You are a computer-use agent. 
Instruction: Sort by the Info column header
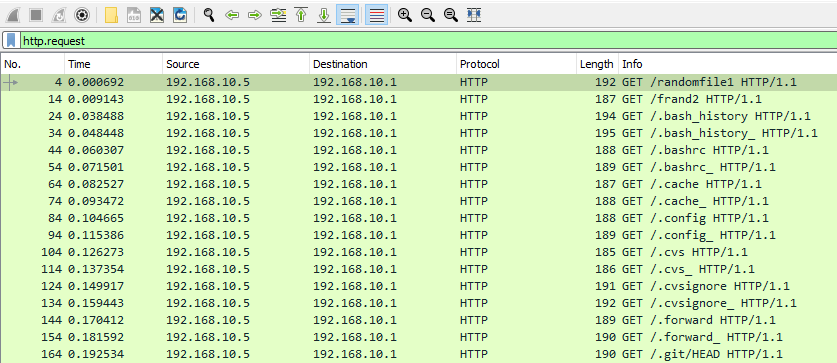pyautogui.click(x=728, y=64)
